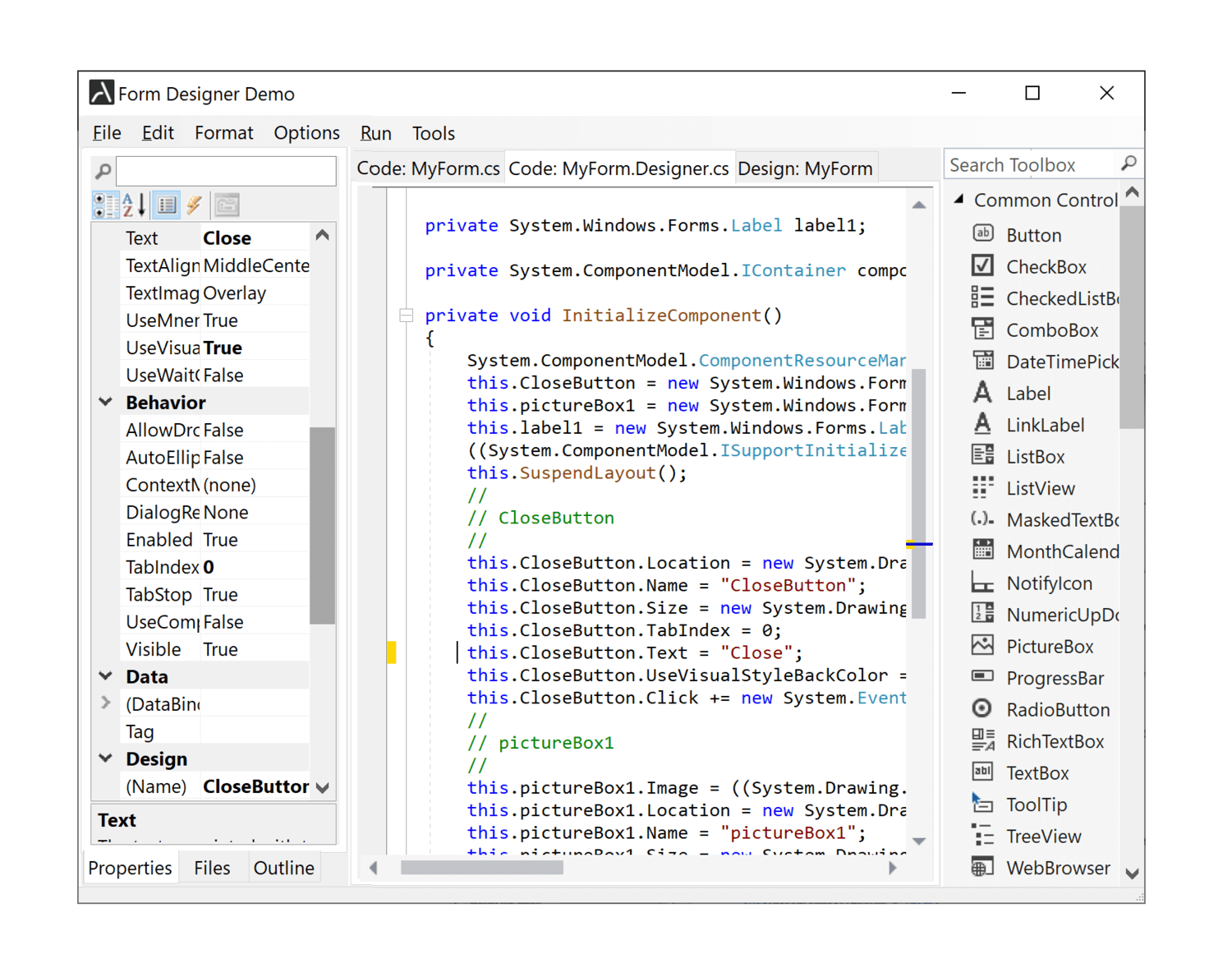Select the MonthCalendar control in the Toolbox
Image resolution: width=1232 pixels, height=968 pixels.
[1060, 551]
